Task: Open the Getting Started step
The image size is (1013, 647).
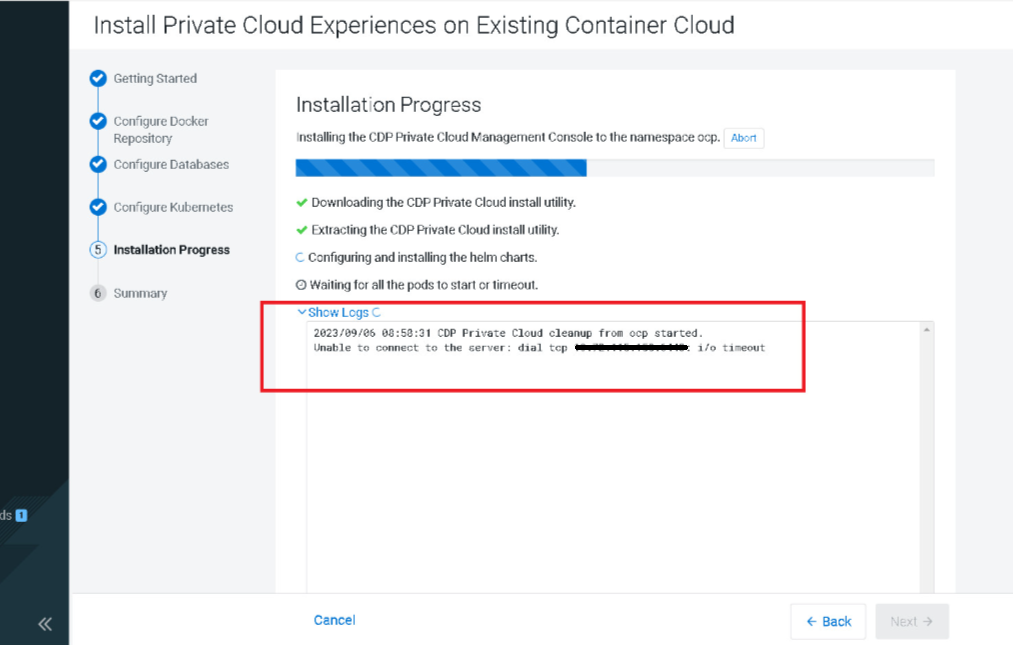Action: click(155, 79)
